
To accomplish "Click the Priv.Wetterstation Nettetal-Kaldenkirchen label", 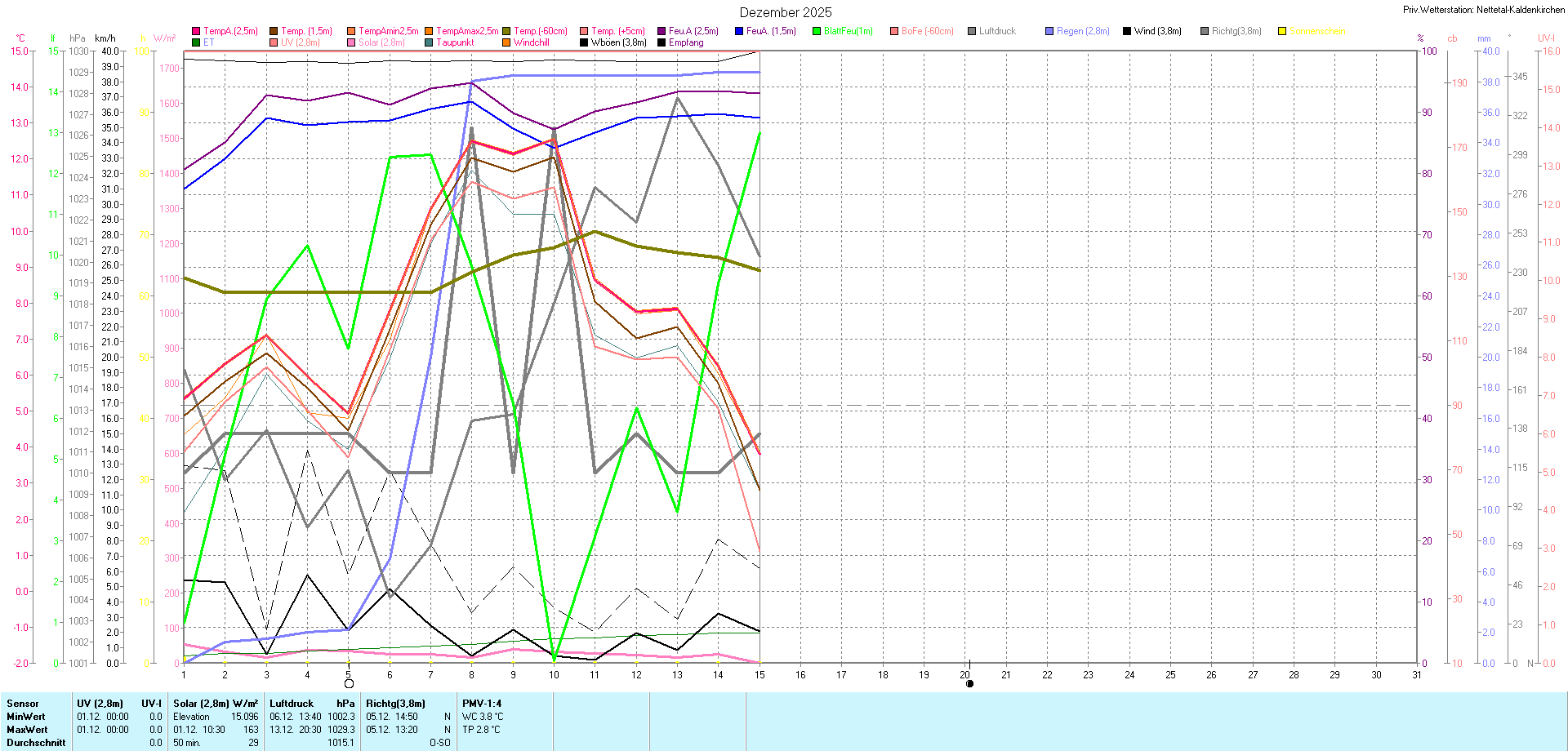I will [x=1483, y=10].
